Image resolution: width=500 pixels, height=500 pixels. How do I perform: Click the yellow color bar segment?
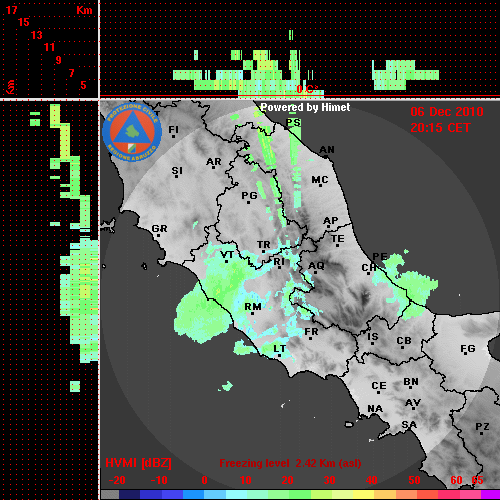(363, 495)
